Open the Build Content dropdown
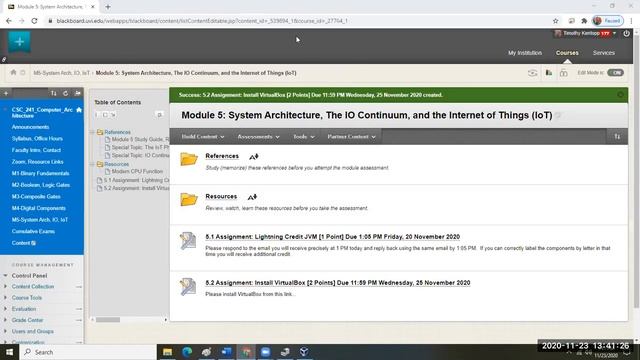 coord(203,137)
